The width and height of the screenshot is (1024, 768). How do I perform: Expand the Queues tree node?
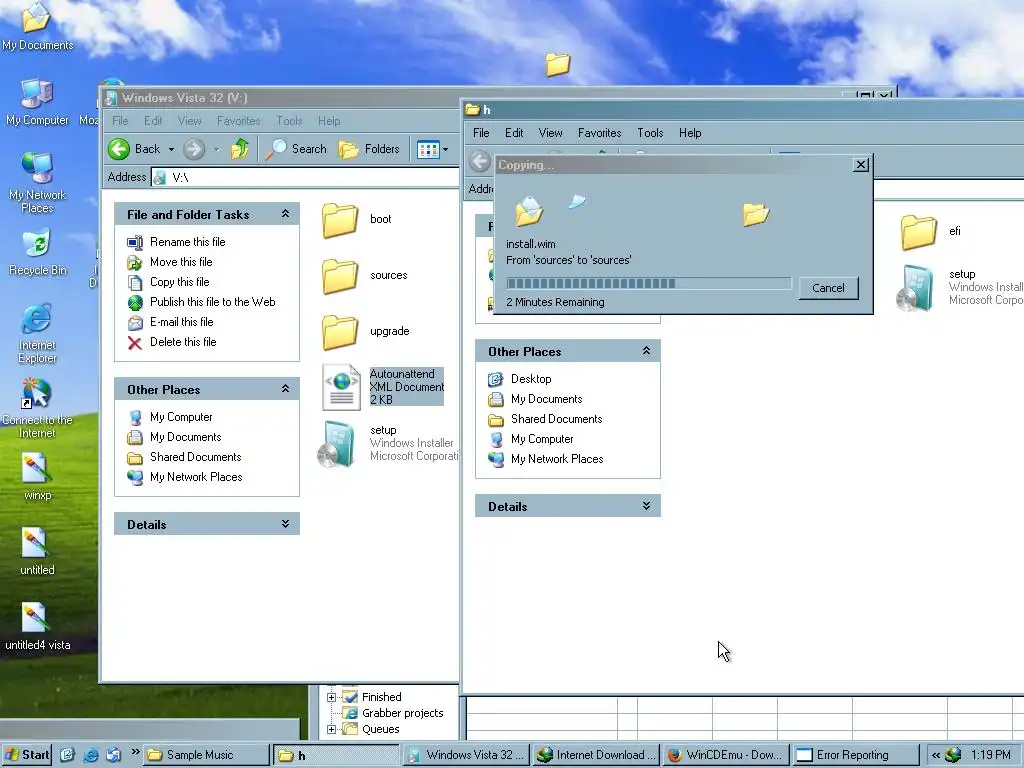[x=332, y=729]
